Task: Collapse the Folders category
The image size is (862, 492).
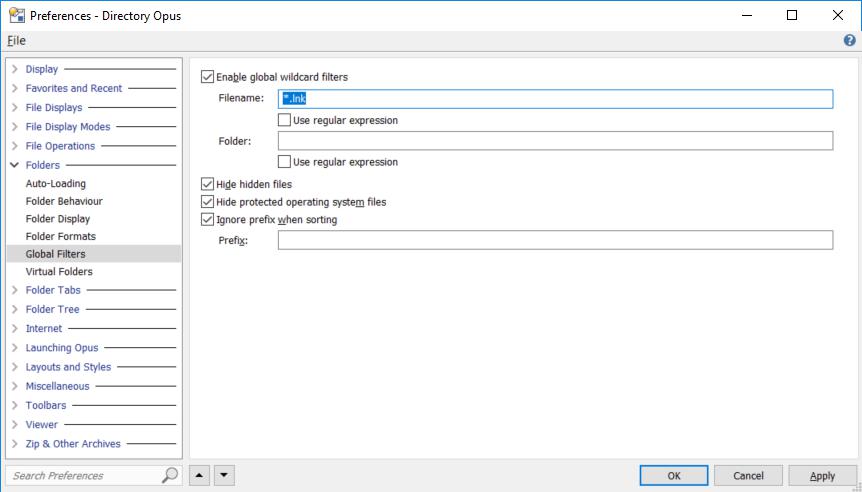Action: 15,165
